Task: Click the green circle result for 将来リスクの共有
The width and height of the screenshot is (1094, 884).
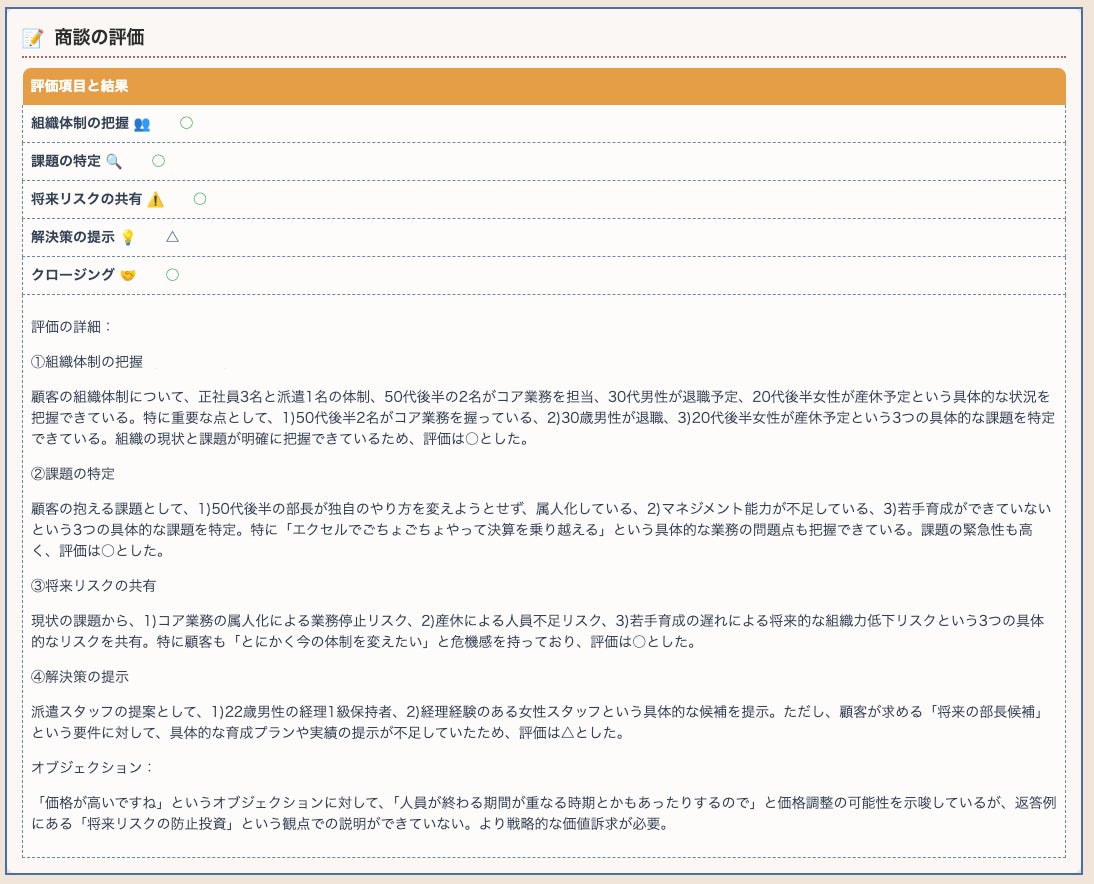Action: click(200, 199)
